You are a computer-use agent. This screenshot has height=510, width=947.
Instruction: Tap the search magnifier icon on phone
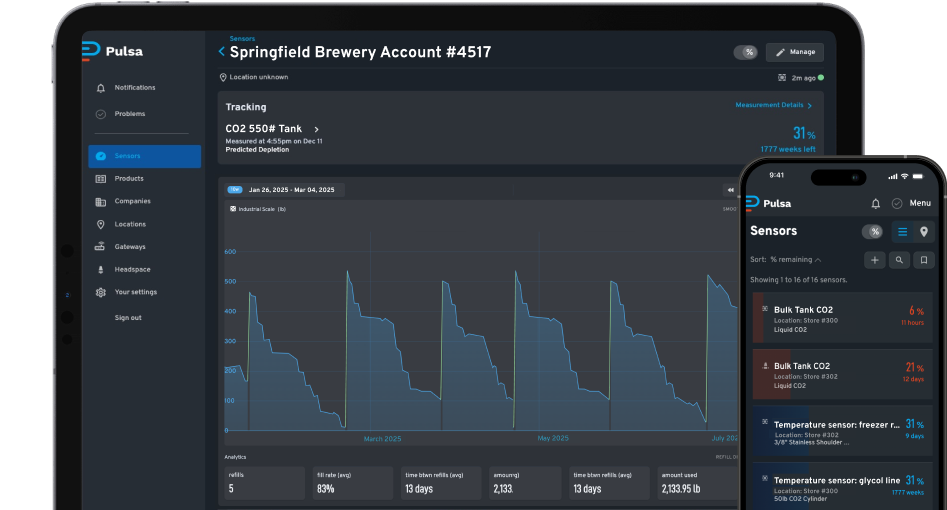[900, 260]
